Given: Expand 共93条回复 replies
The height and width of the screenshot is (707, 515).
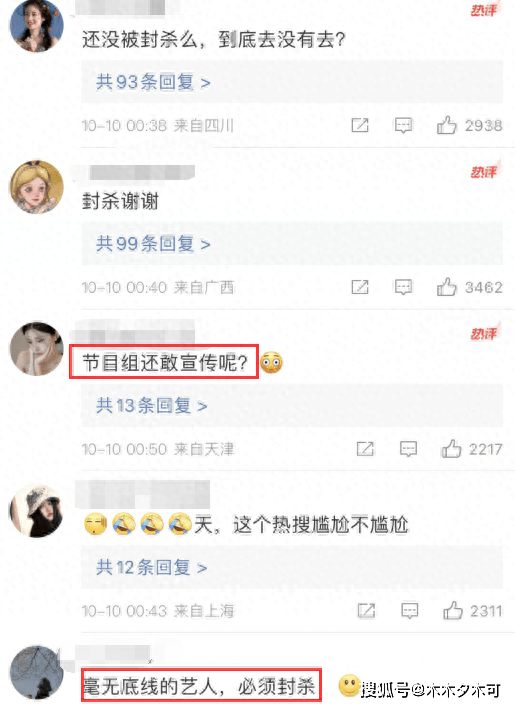Looking at the screenshot, I should (153, 82).
